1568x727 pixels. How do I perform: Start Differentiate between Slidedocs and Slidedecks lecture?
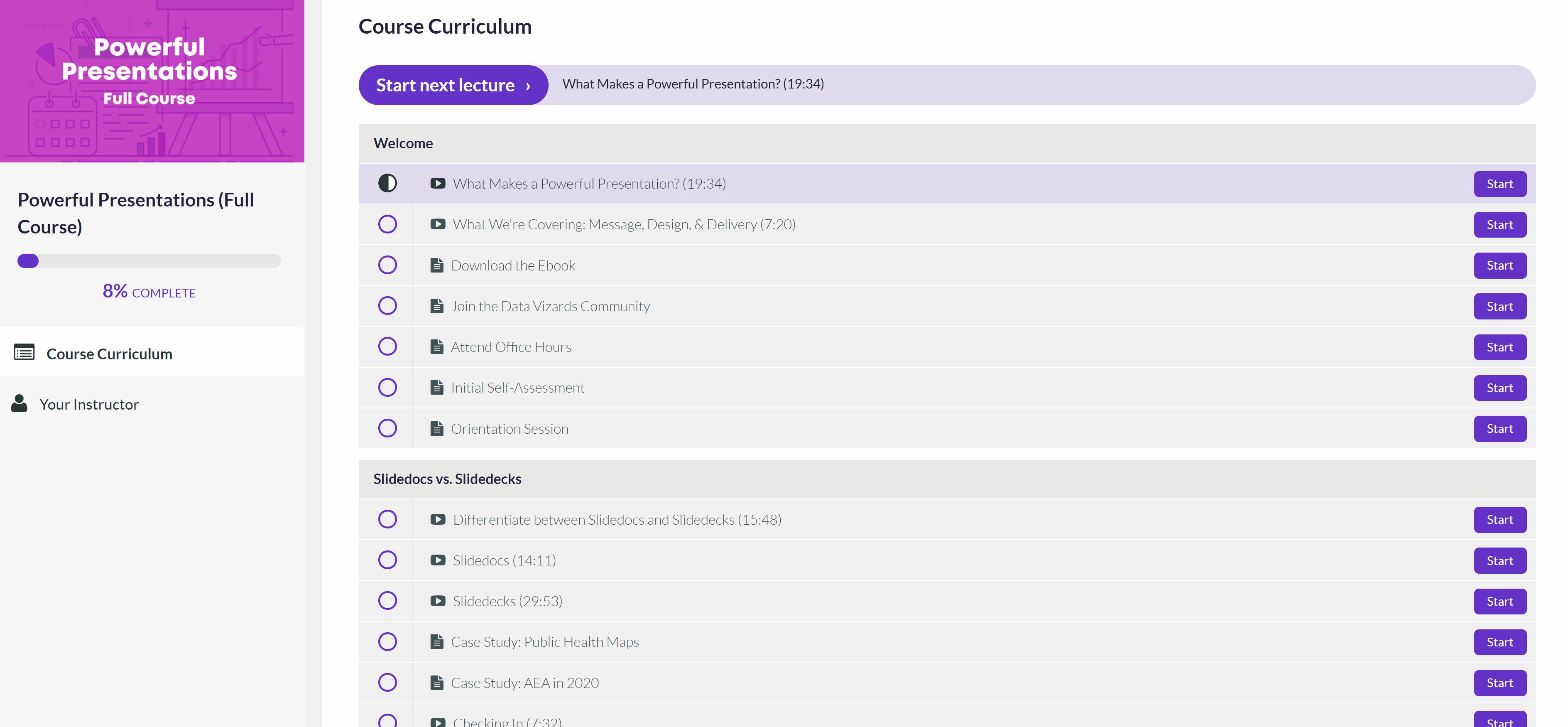pos(1500,520)
